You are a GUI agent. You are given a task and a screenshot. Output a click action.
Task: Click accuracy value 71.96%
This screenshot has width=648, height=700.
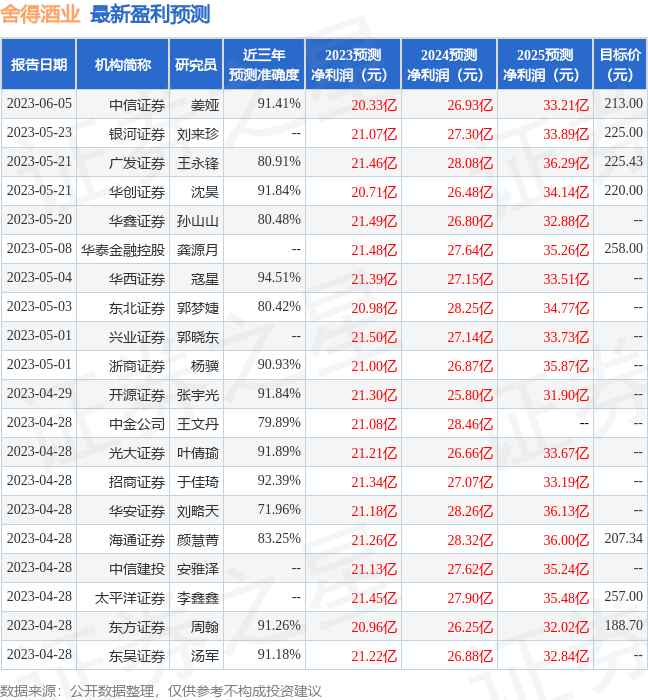[279, 510]
